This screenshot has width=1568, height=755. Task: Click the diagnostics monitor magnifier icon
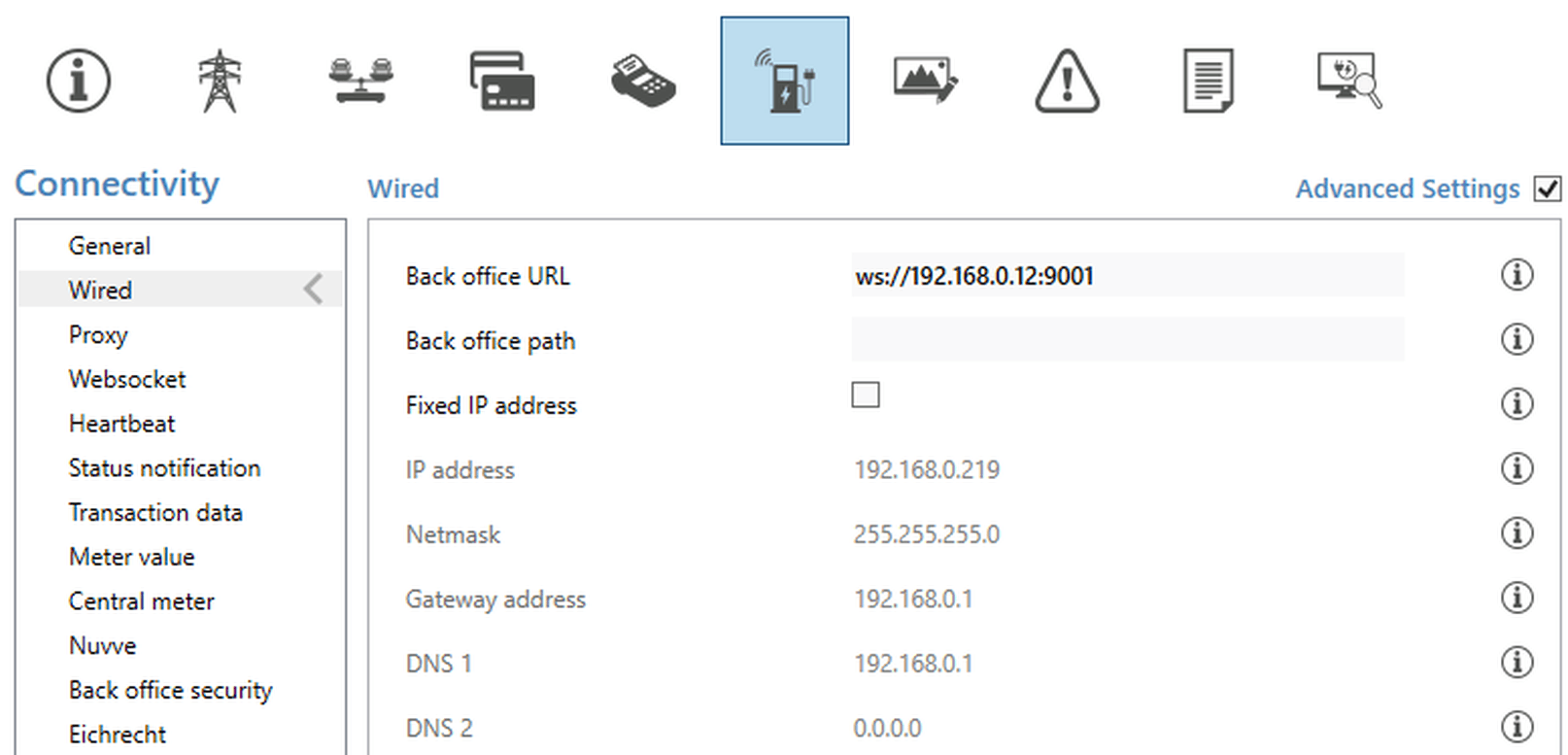[1349, 81]
